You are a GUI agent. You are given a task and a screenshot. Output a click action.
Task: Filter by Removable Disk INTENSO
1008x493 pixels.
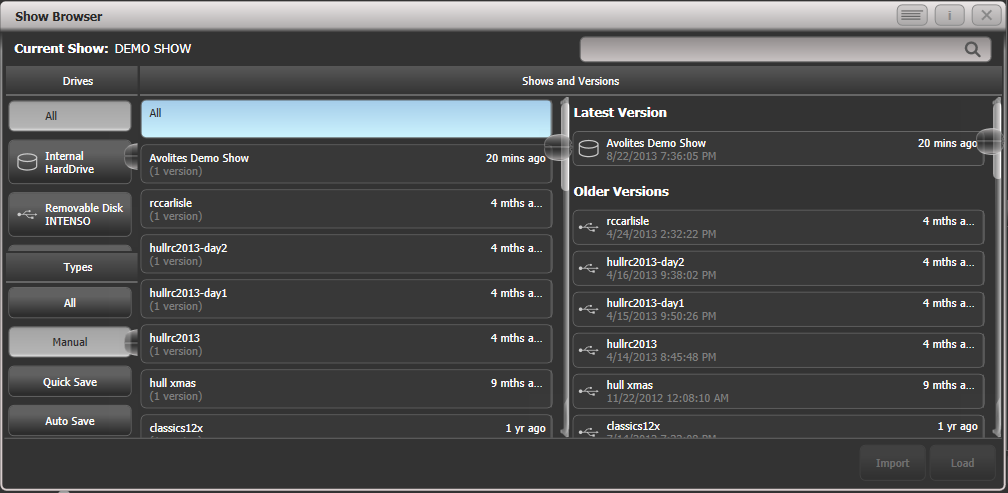69,214
